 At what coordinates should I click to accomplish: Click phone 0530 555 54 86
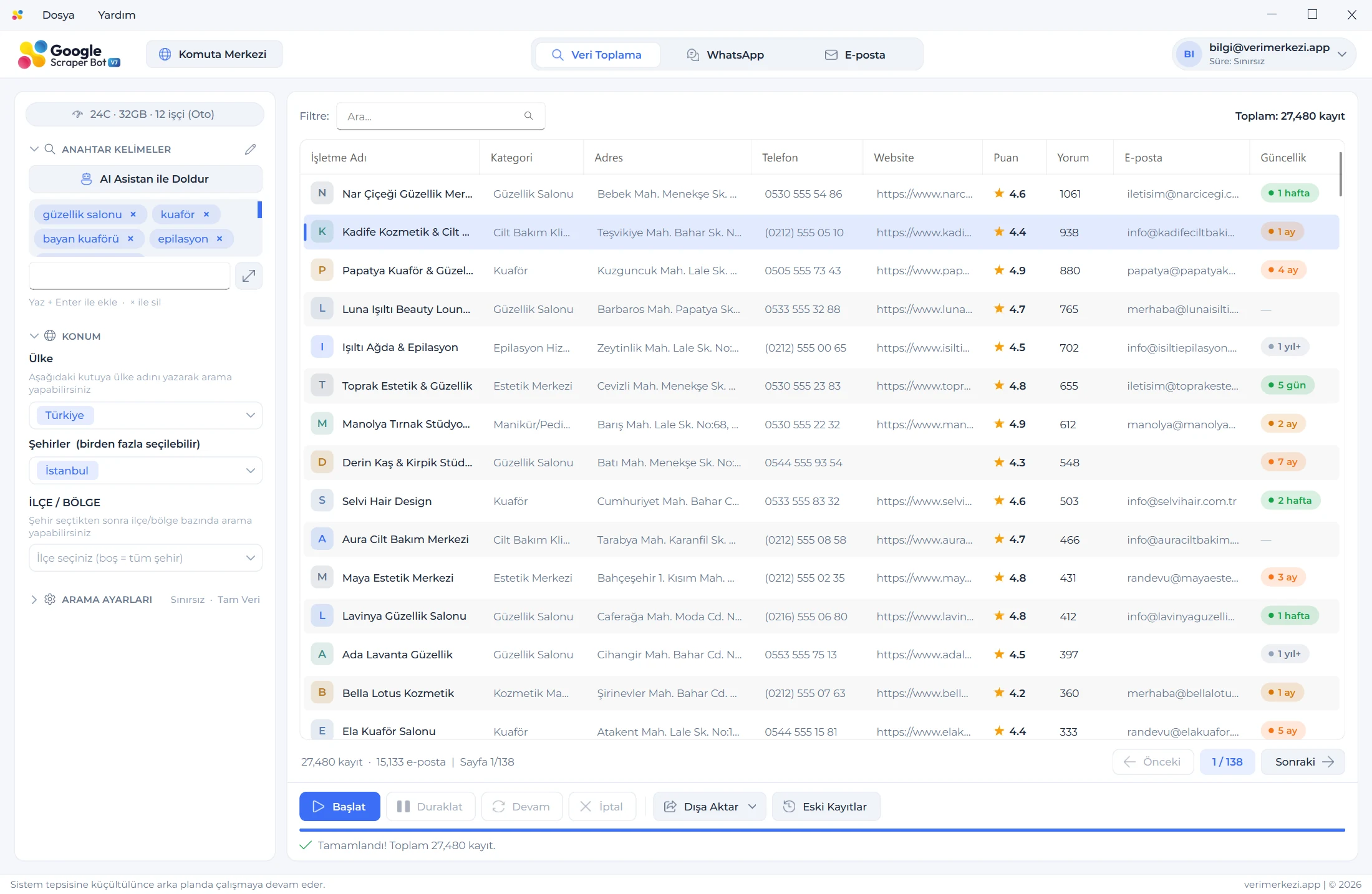click(803, 194)
